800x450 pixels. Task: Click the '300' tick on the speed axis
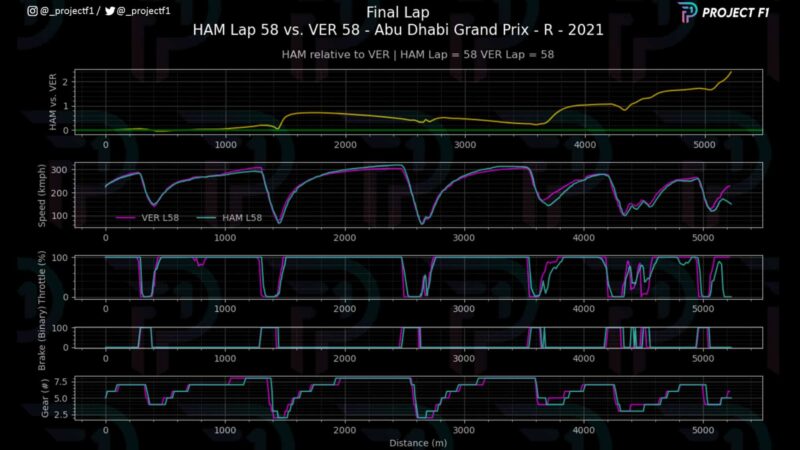click(x=60, y=170)
